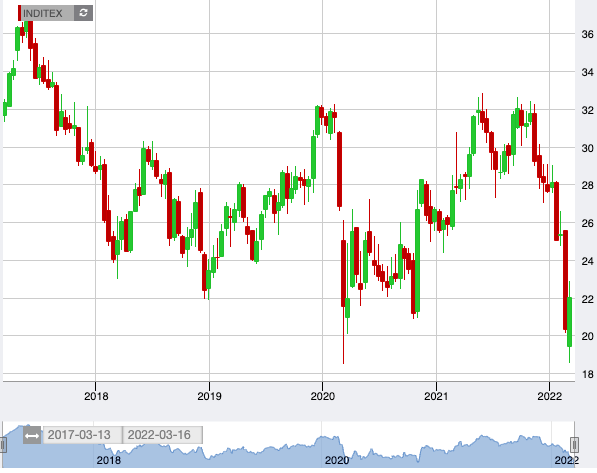Select the INDITEX series legend label
This screenshot has height=473, width=597.
tap(43, 13)
